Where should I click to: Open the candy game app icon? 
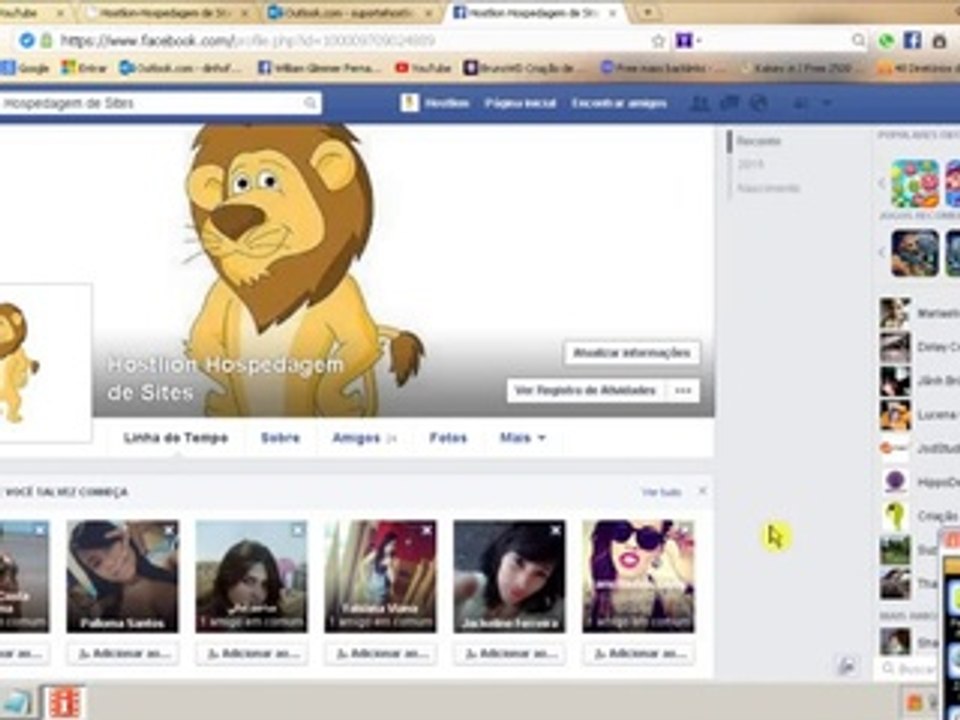coord(915,183)
